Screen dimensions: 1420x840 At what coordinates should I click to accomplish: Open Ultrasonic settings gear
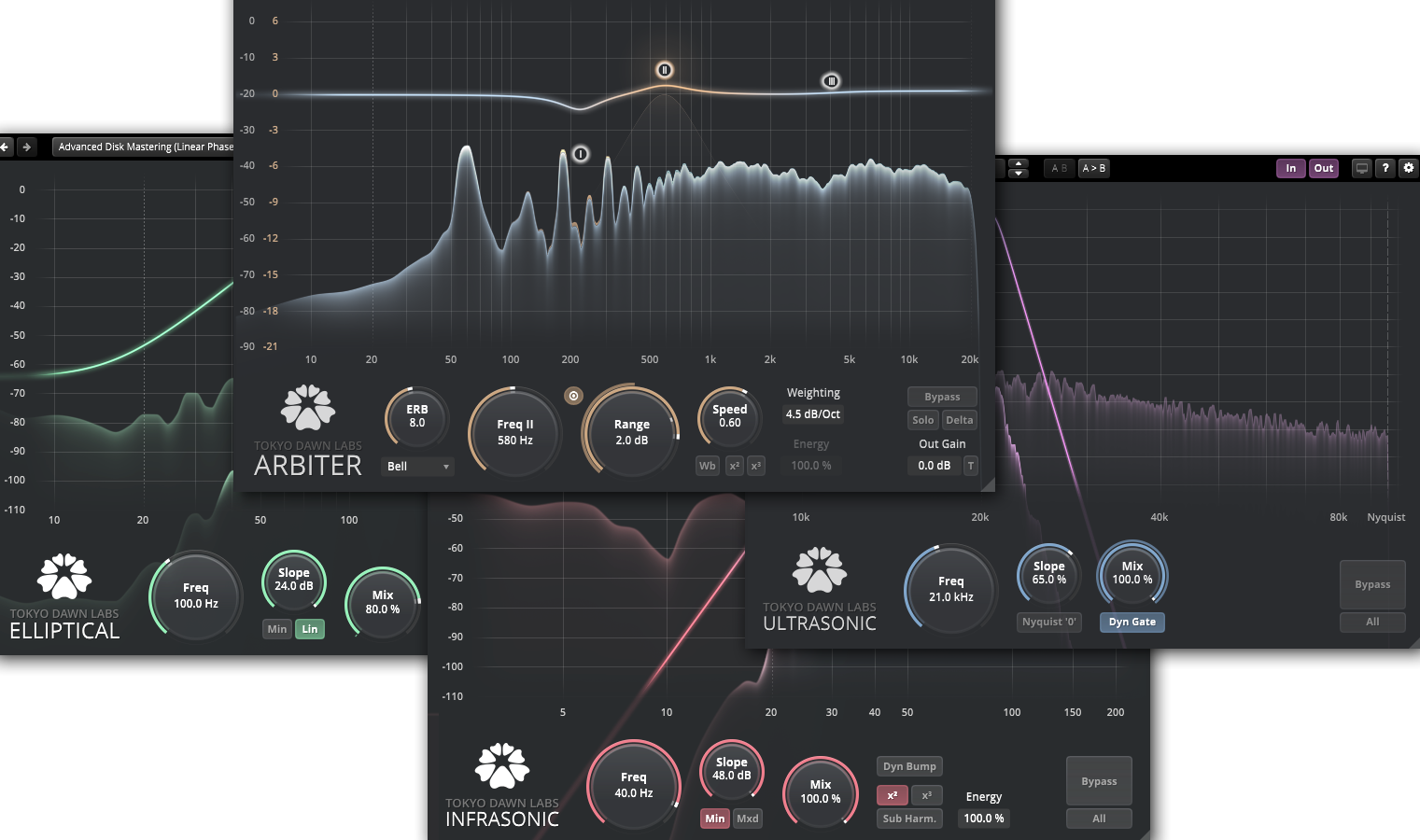pos(1409,168)
